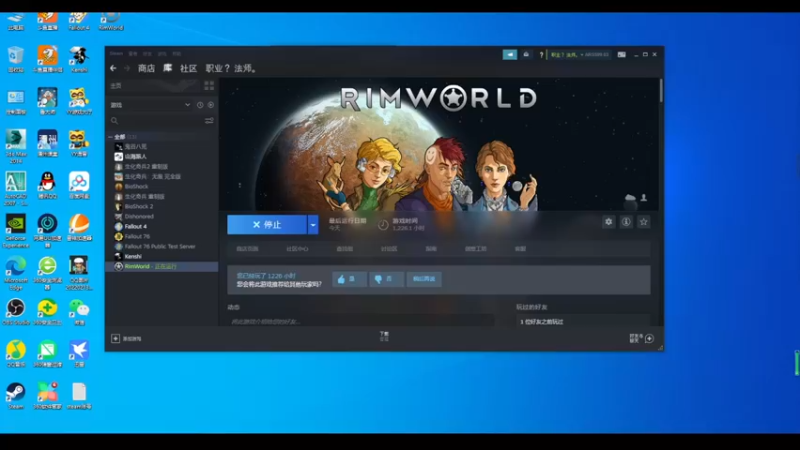Open launch options arrow beside Stop
800x450 pixels.
coord(313,224)
